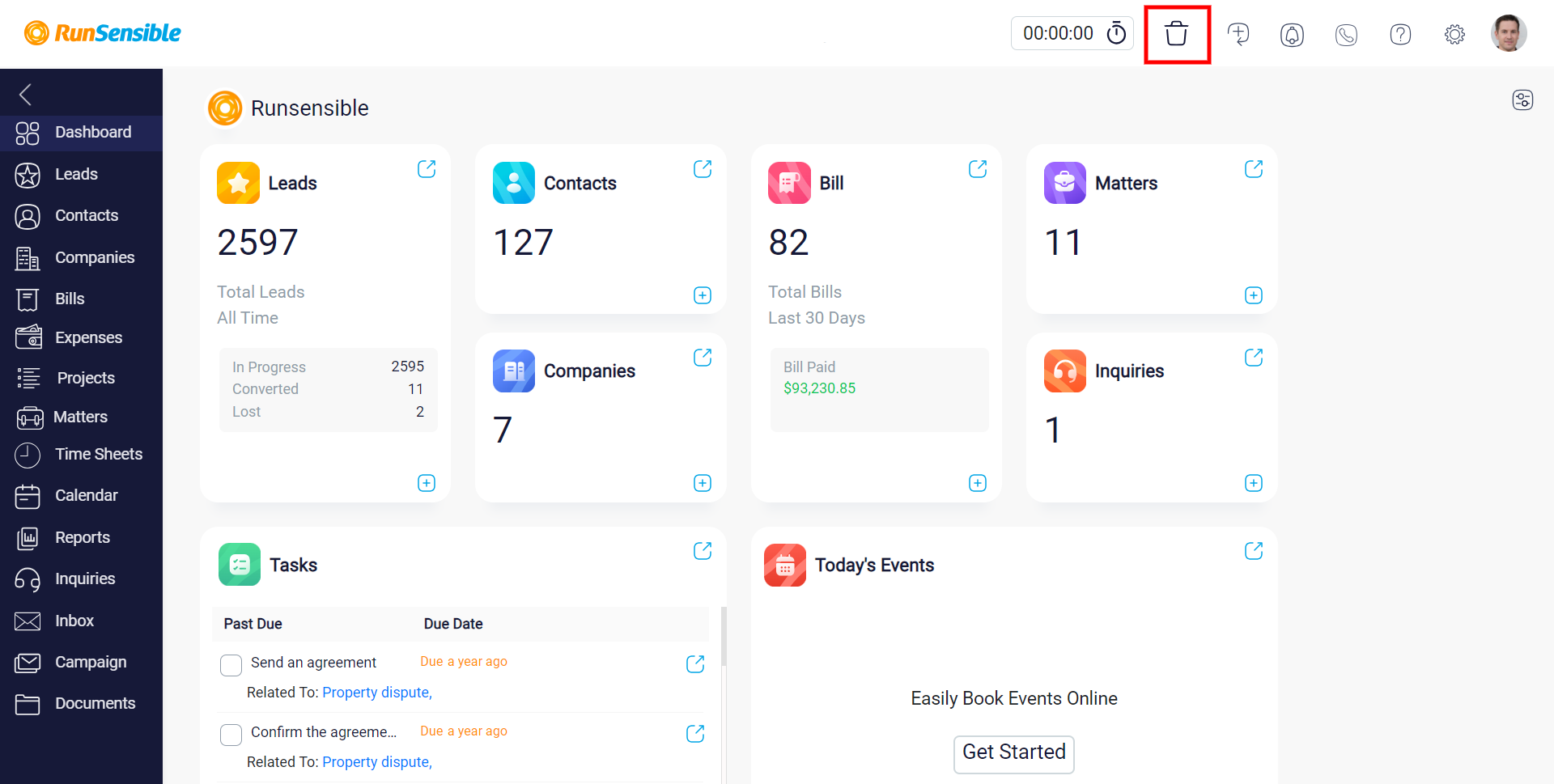Add new inquiry via Inquiries card plus
Screen dimensions: 1554x784
[x=1254, y=483]
